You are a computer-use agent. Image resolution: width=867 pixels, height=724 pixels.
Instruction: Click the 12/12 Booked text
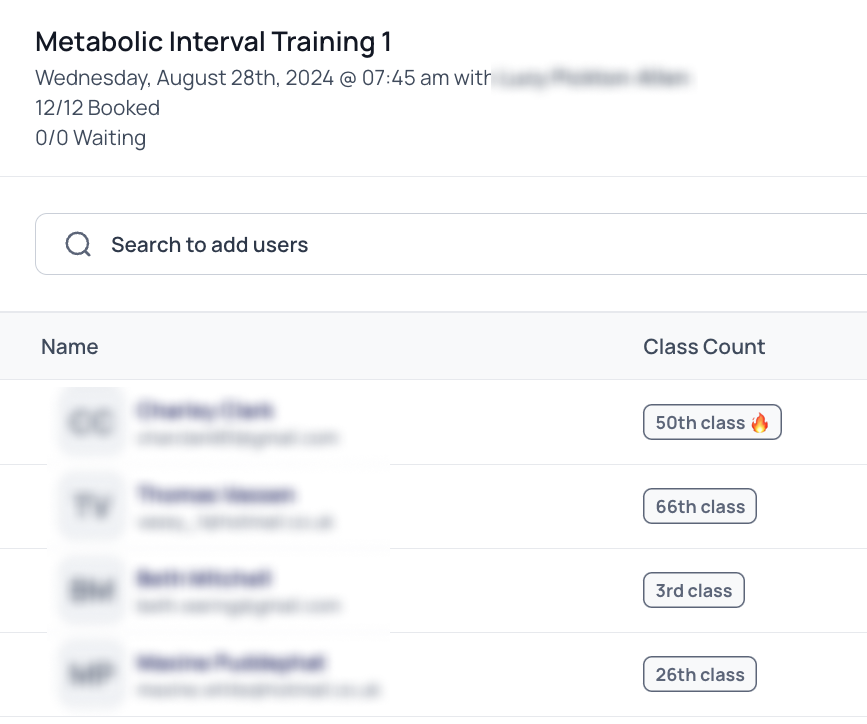pos(97,108)
